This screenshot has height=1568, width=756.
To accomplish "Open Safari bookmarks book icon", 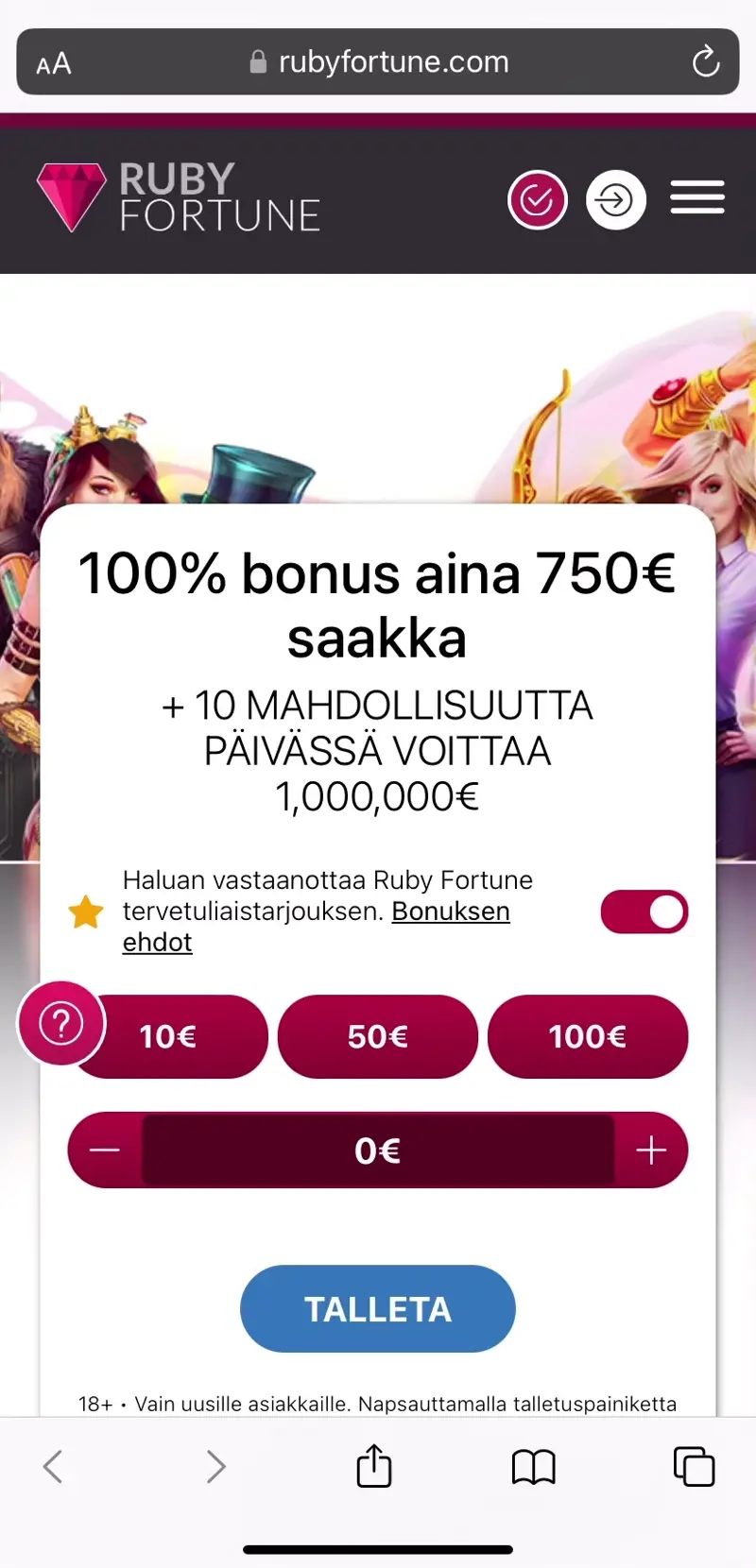I will point(534,1468).
